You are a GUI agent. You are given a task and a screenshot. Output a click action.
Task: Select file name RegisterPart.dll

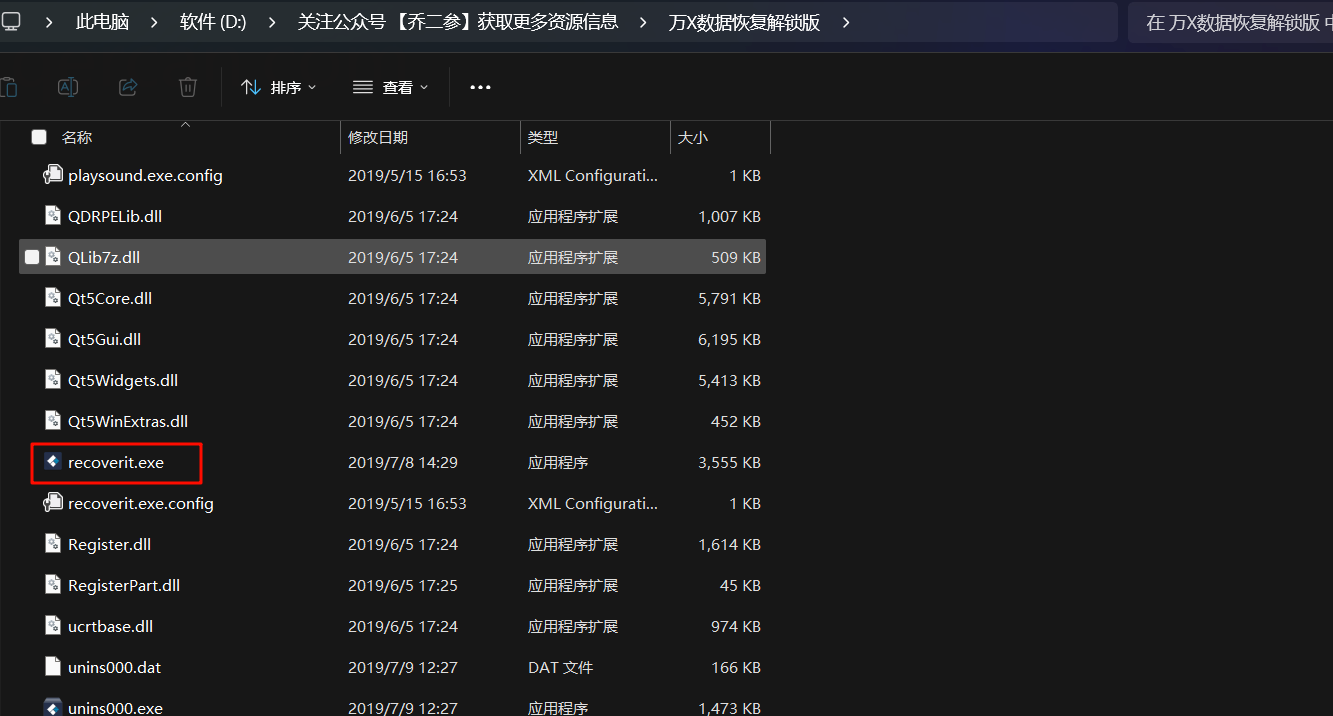pos(124,585)
